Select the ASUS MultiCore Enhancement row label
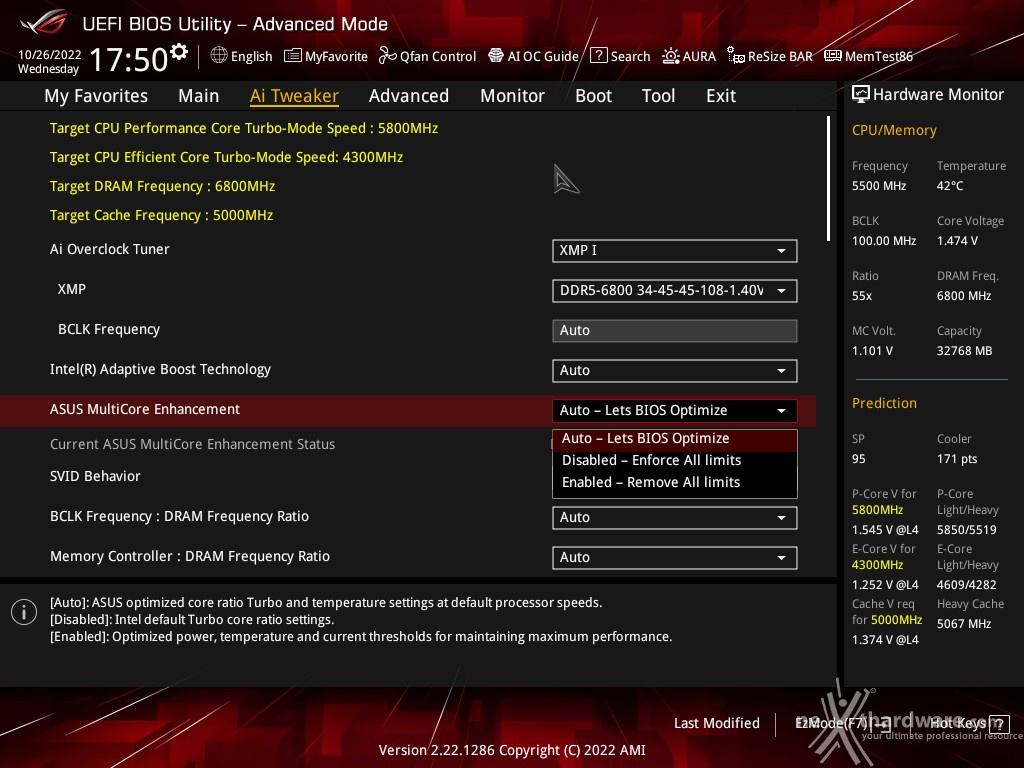 tap(145, 409)
